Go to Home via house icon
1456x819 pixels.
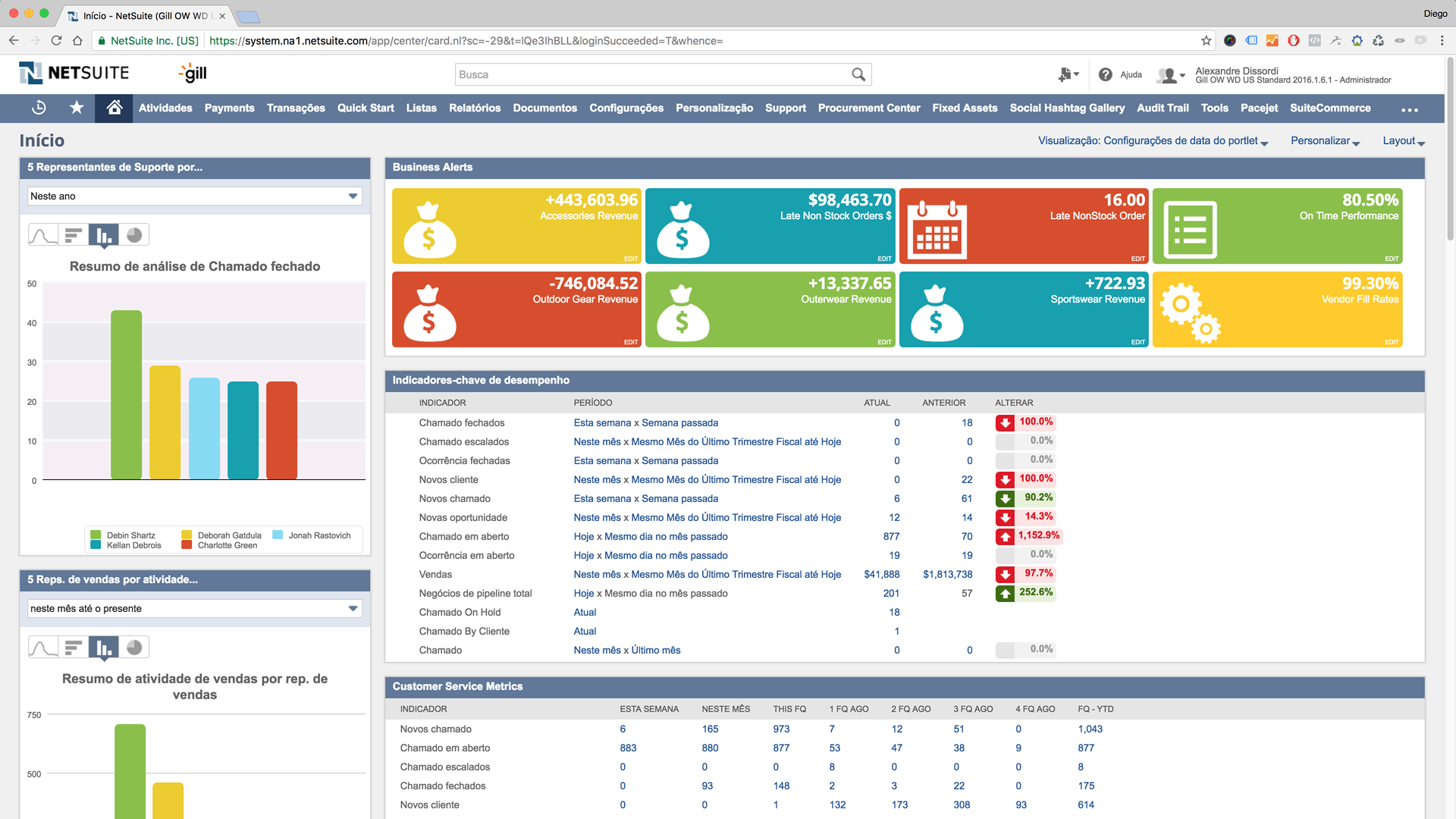(x=115, y=108)
